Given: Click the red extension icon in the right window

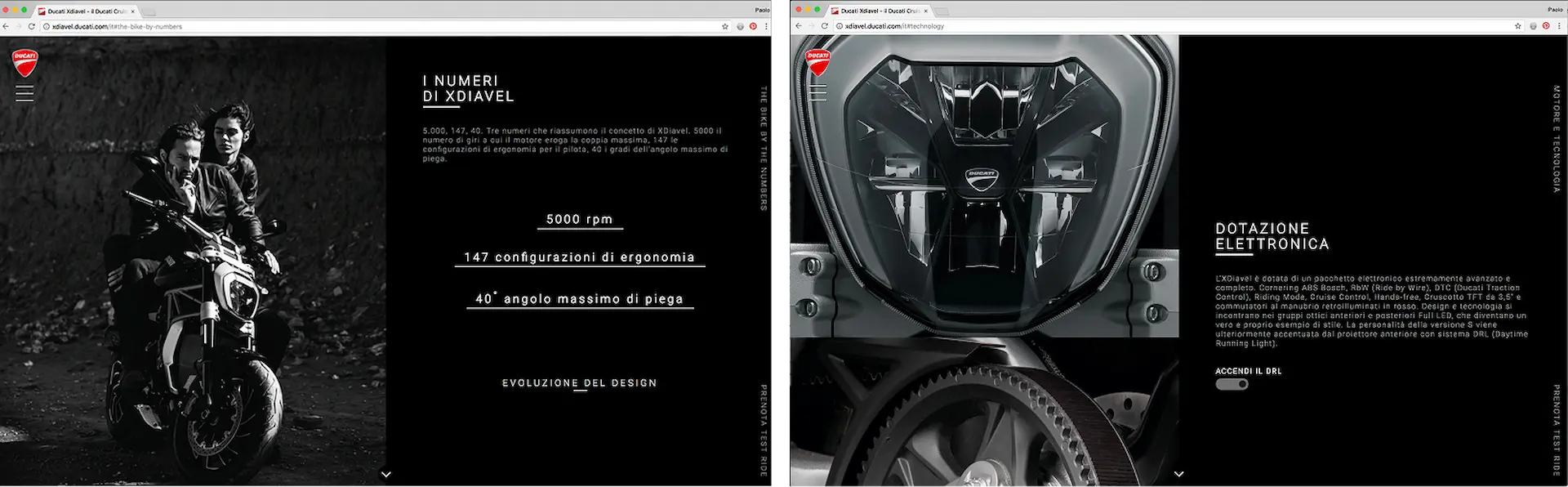Looking at the screenshot, I should [1546, 26].
